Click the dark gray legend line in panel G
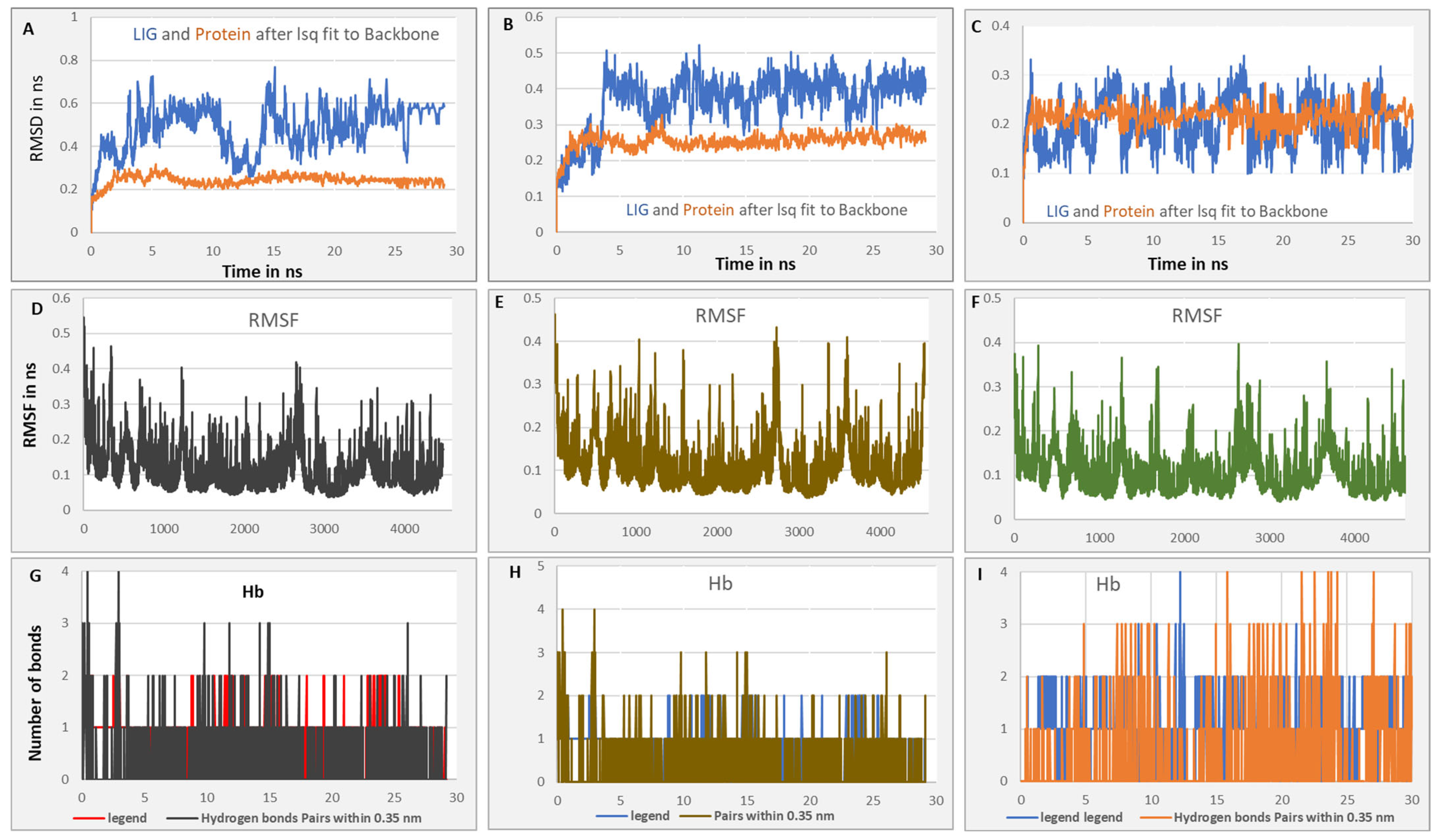The height and width of the screenshot is (840, 1439). [183, 818]
